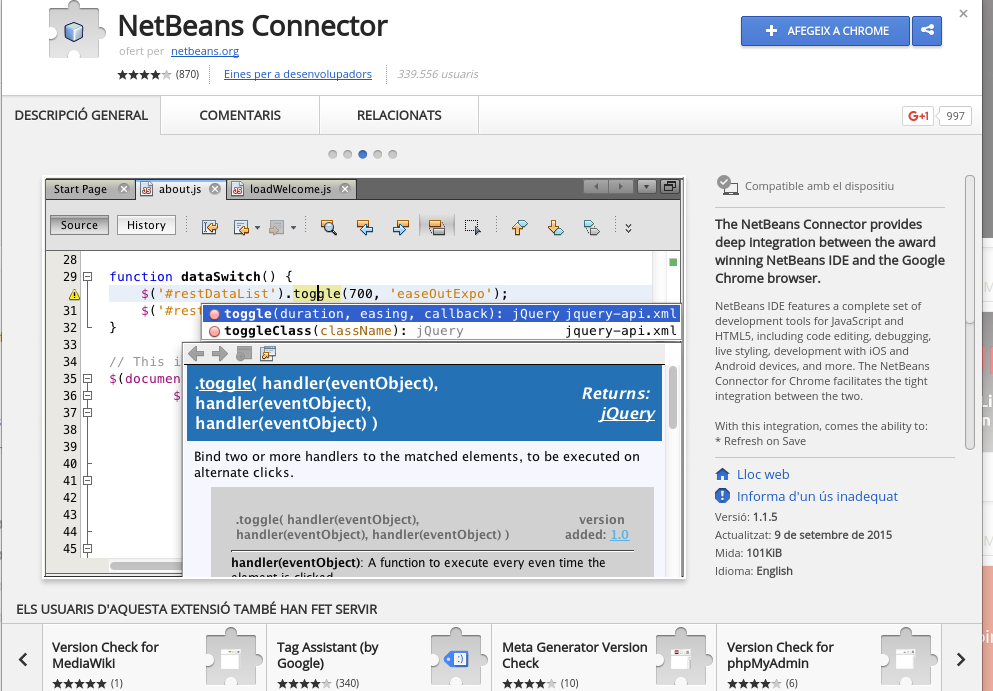Click the Tag Assistant extension icon

[457, 658]
